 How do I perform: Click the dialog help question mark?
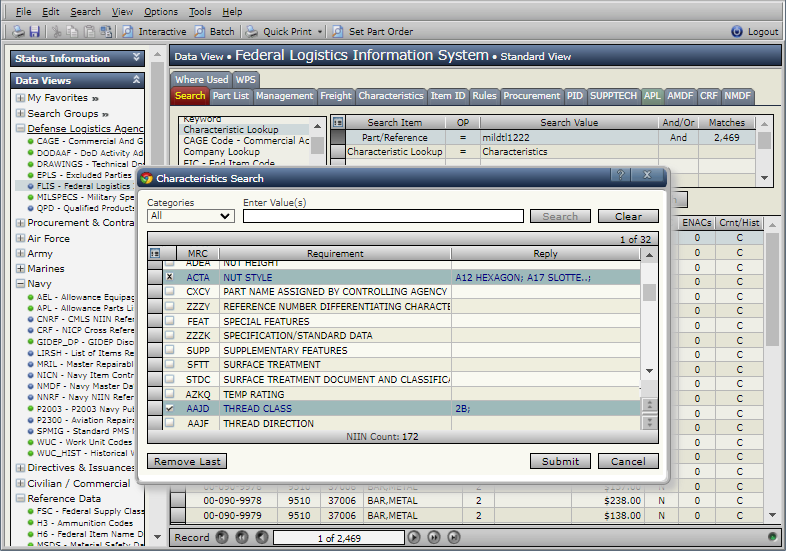[621, 174]
